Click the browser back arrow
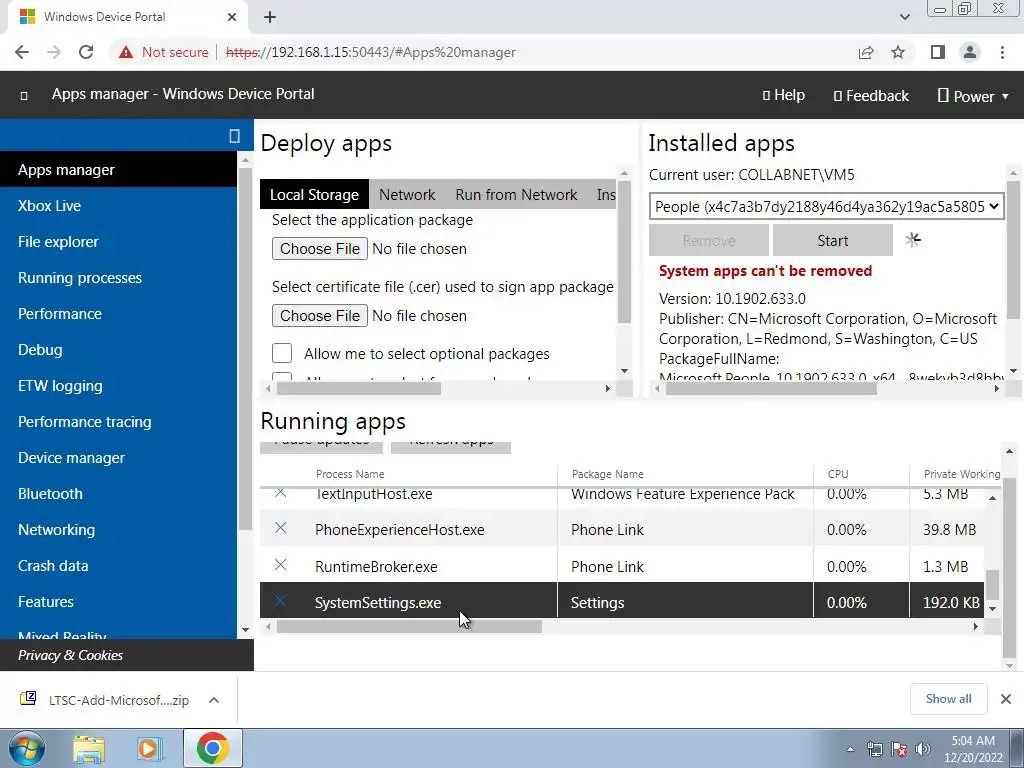Viewport: 1024px width, 768px height. [22, 52]
